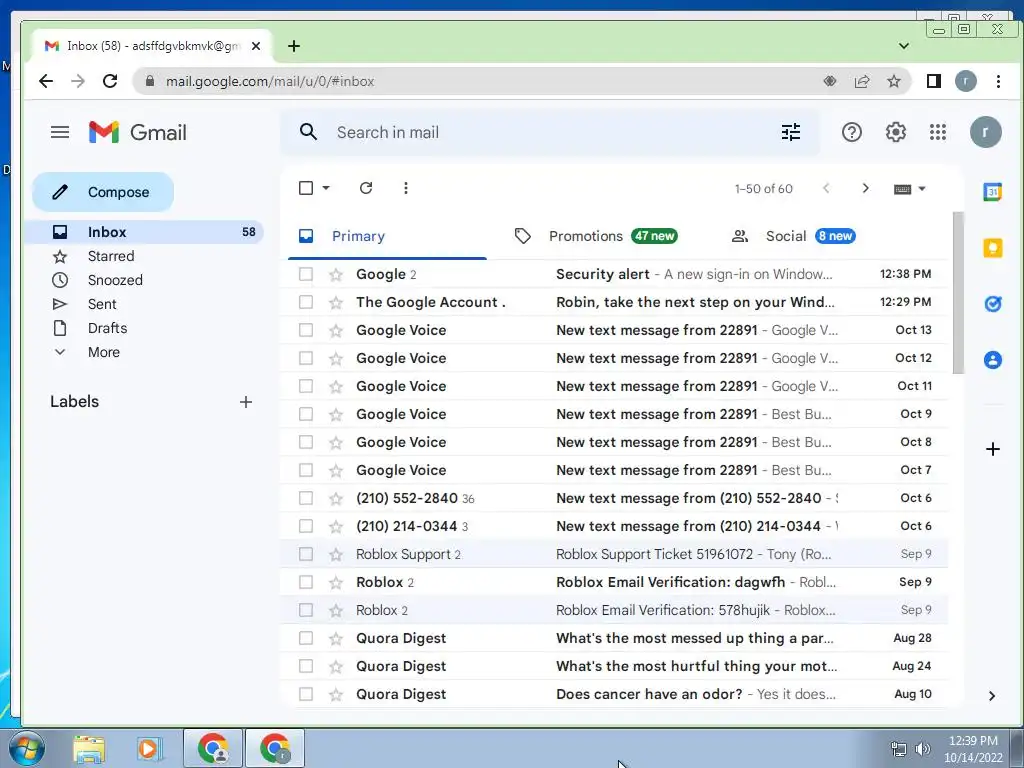Open Chrome side panel icon

coord(934,81)
